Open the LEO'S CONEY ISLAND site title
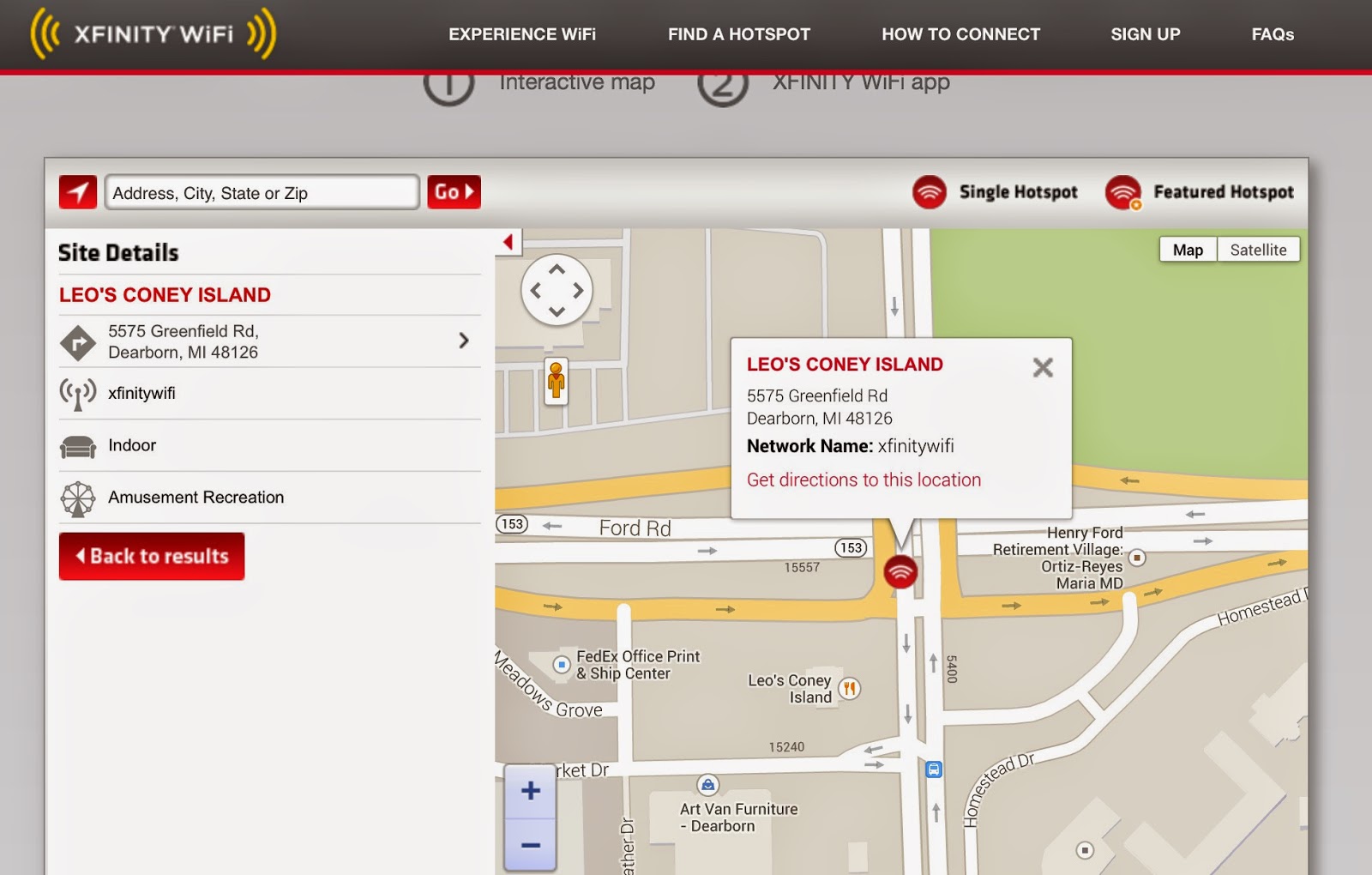 (165, 295)
